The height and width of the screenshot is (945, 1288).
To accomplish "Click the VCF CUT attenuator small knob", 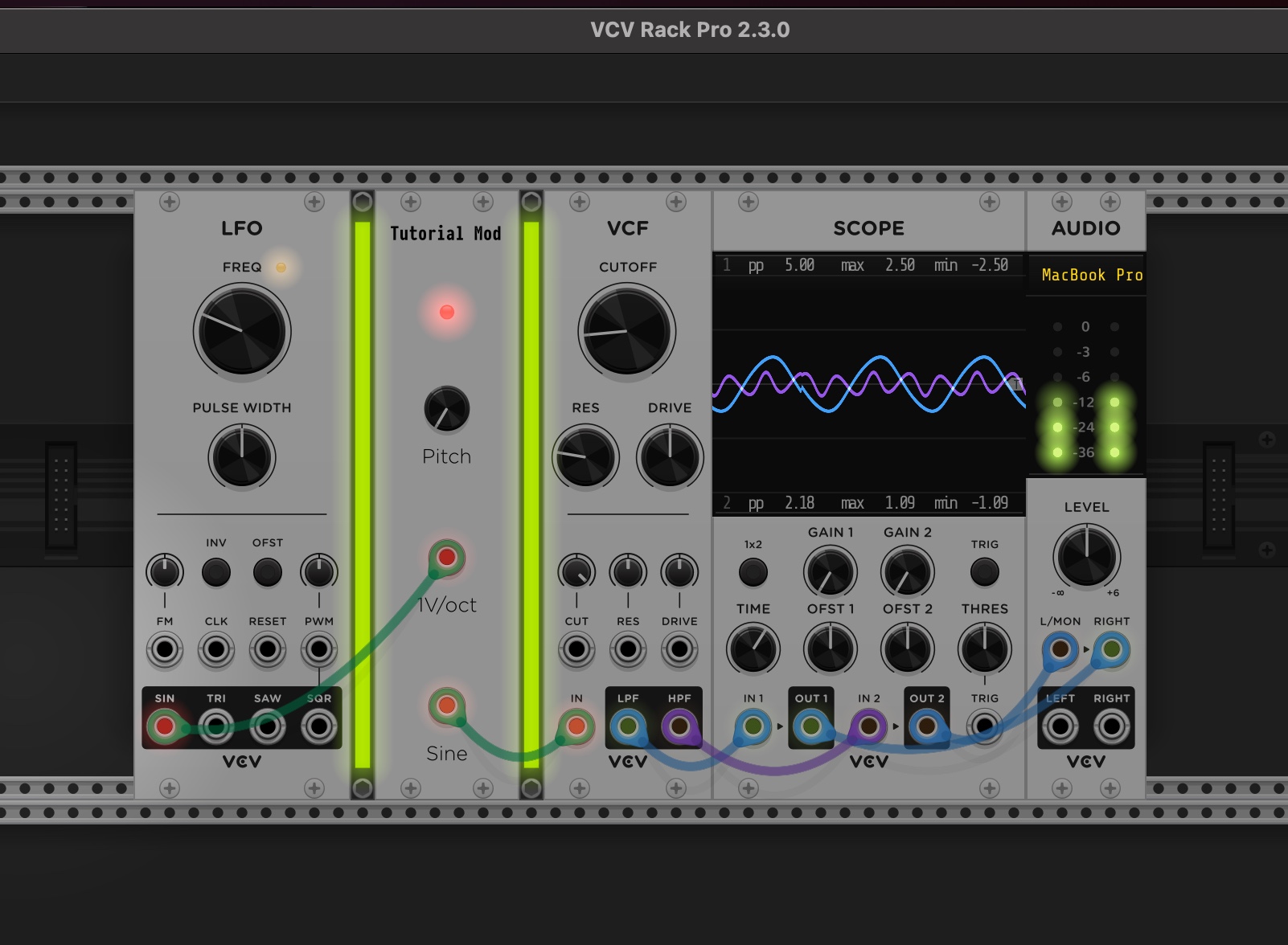I will click(x=576, y=572).
